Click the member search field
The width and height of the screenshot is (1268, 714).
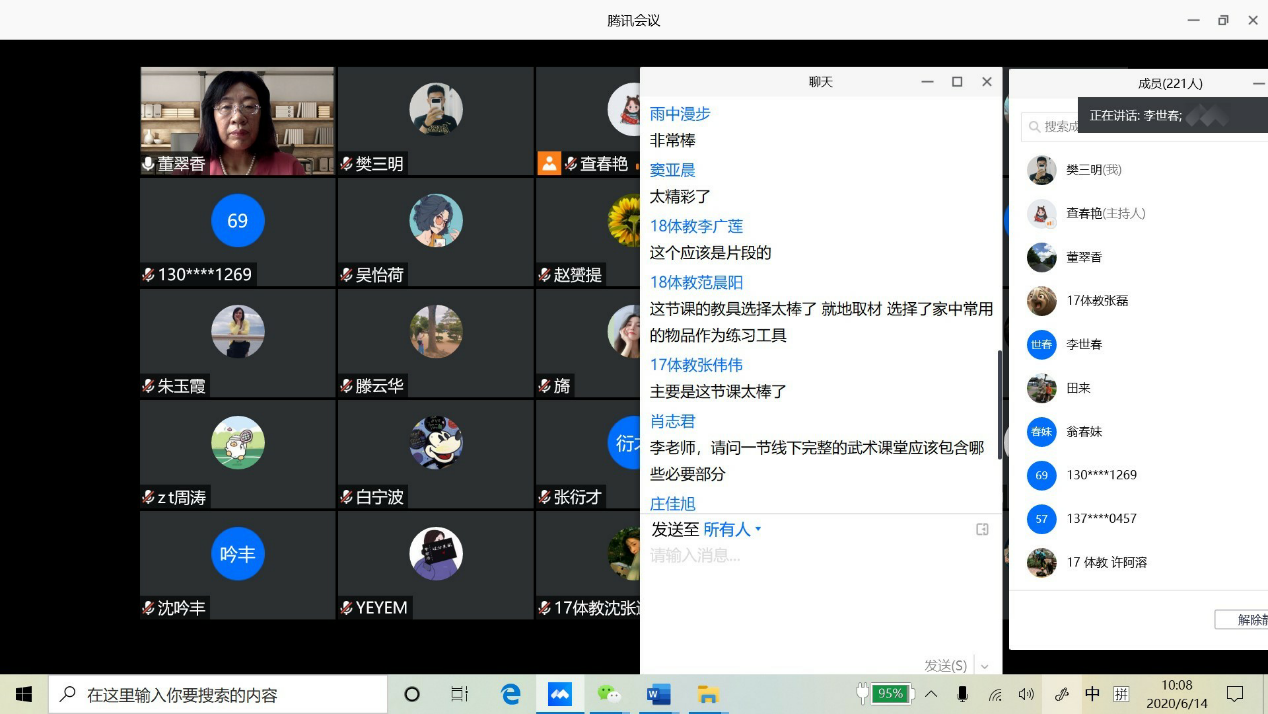coord(1145,126)
